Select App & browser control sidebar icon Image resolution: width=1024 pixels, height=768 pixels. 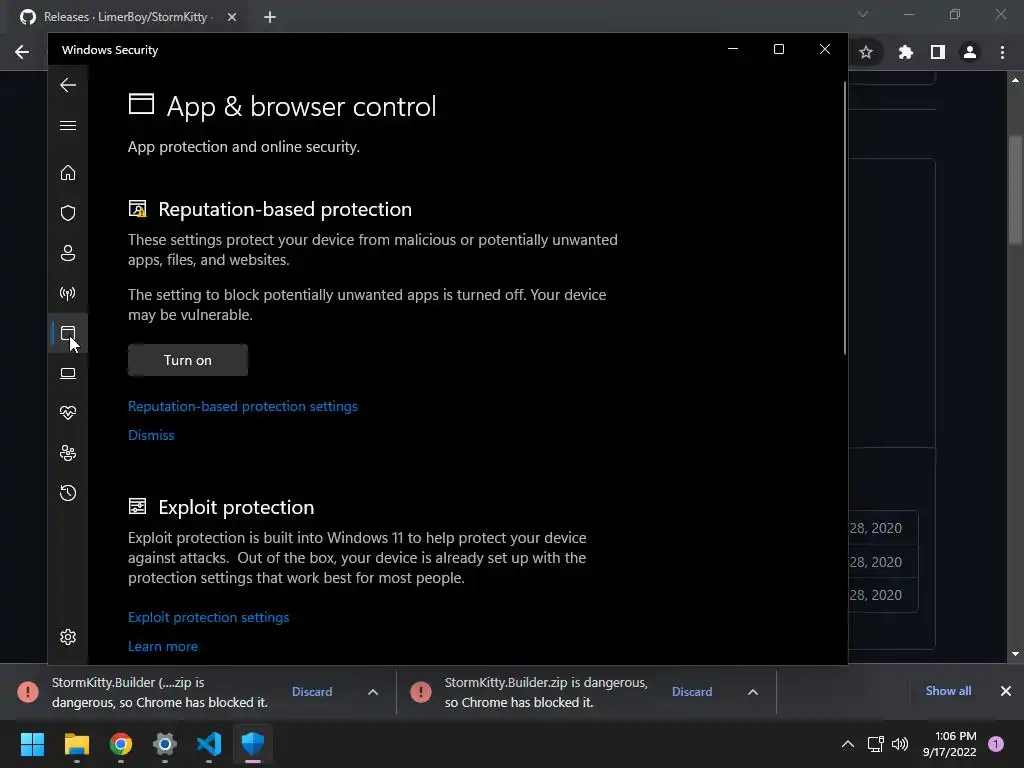tap(68, 334)
